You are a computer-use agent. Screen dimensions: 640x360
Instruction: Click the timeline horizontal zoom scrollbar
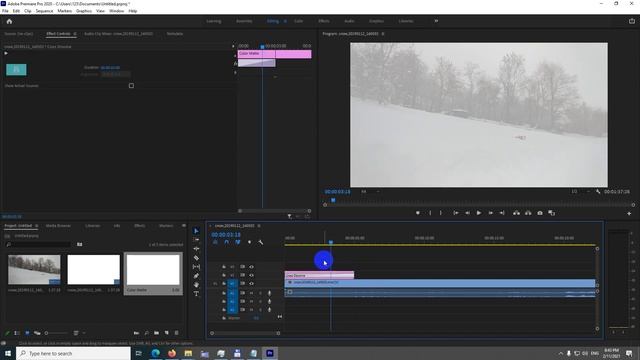coord(245,333)
